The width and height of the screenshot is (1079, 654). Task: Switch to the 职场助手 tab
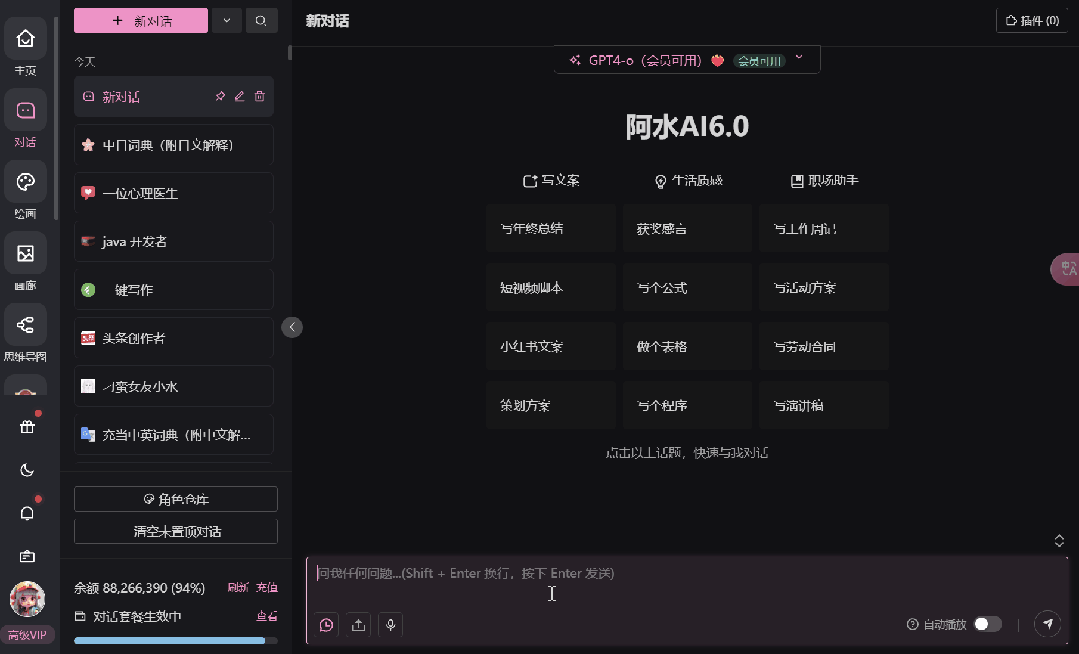(x=824, y=181)
